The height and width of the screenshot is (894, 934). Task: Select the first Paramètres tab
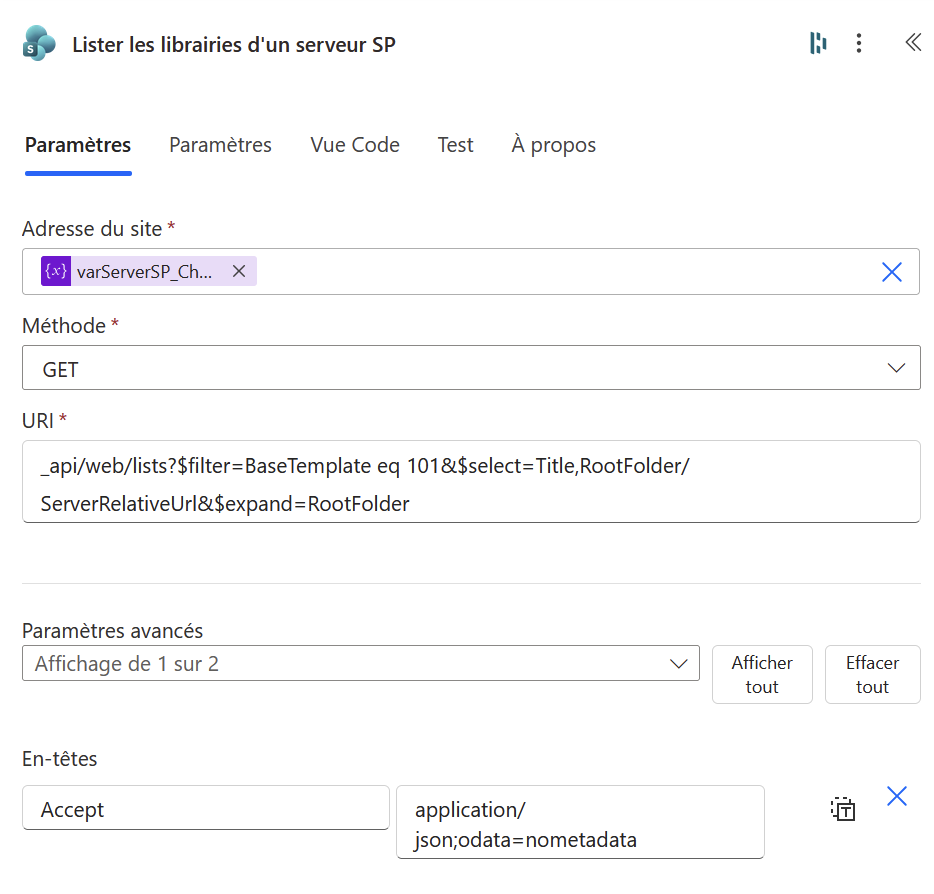pos(78,145)
